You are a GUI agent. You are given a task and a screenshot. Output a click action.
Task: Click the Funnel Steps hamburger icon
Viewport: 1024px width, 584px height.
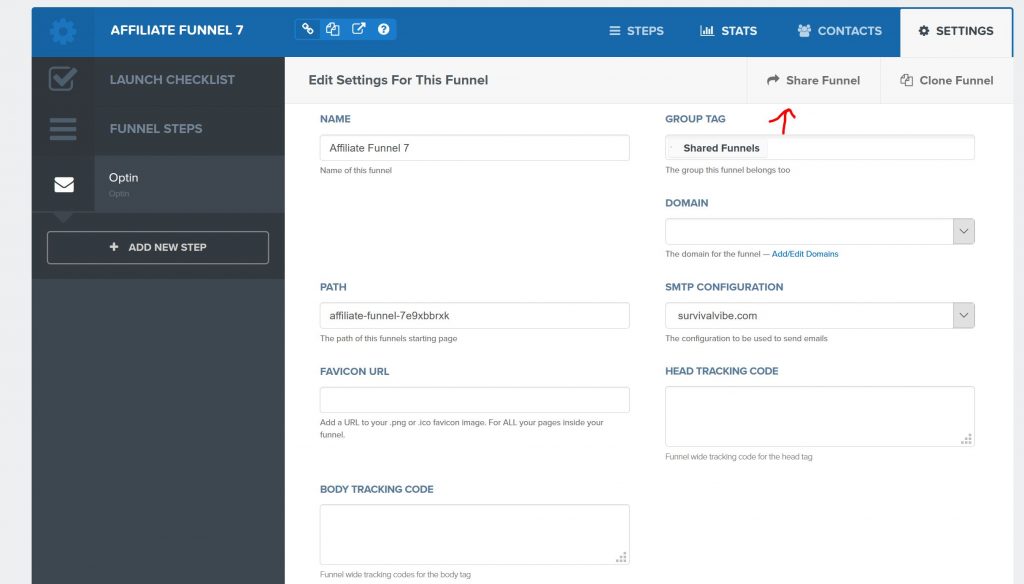tap(63, 129)
